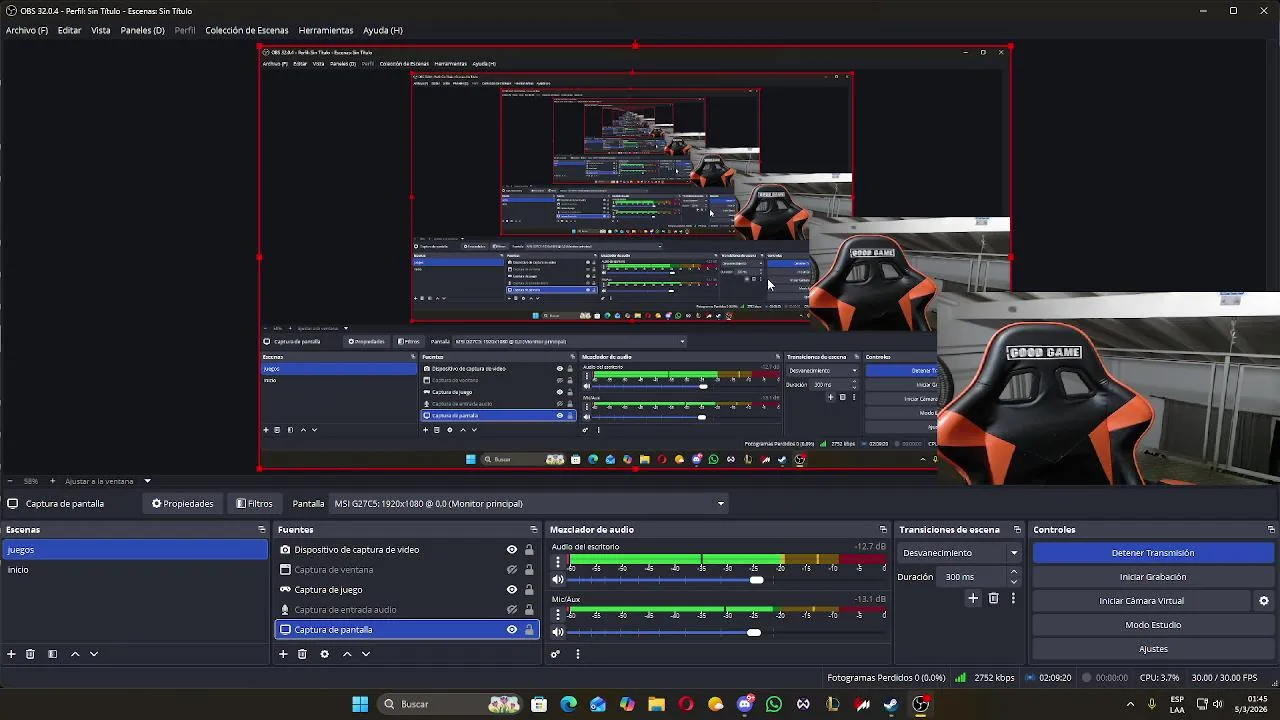Add a new scene with plus icon
Screen dimensions: 1280x720
tap(11, 654)
